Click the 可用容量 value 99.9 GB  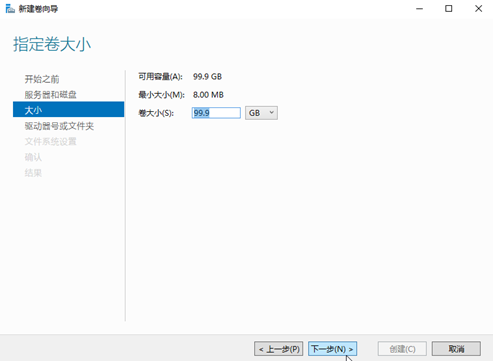pyautogui.click(x=207, y=77)
